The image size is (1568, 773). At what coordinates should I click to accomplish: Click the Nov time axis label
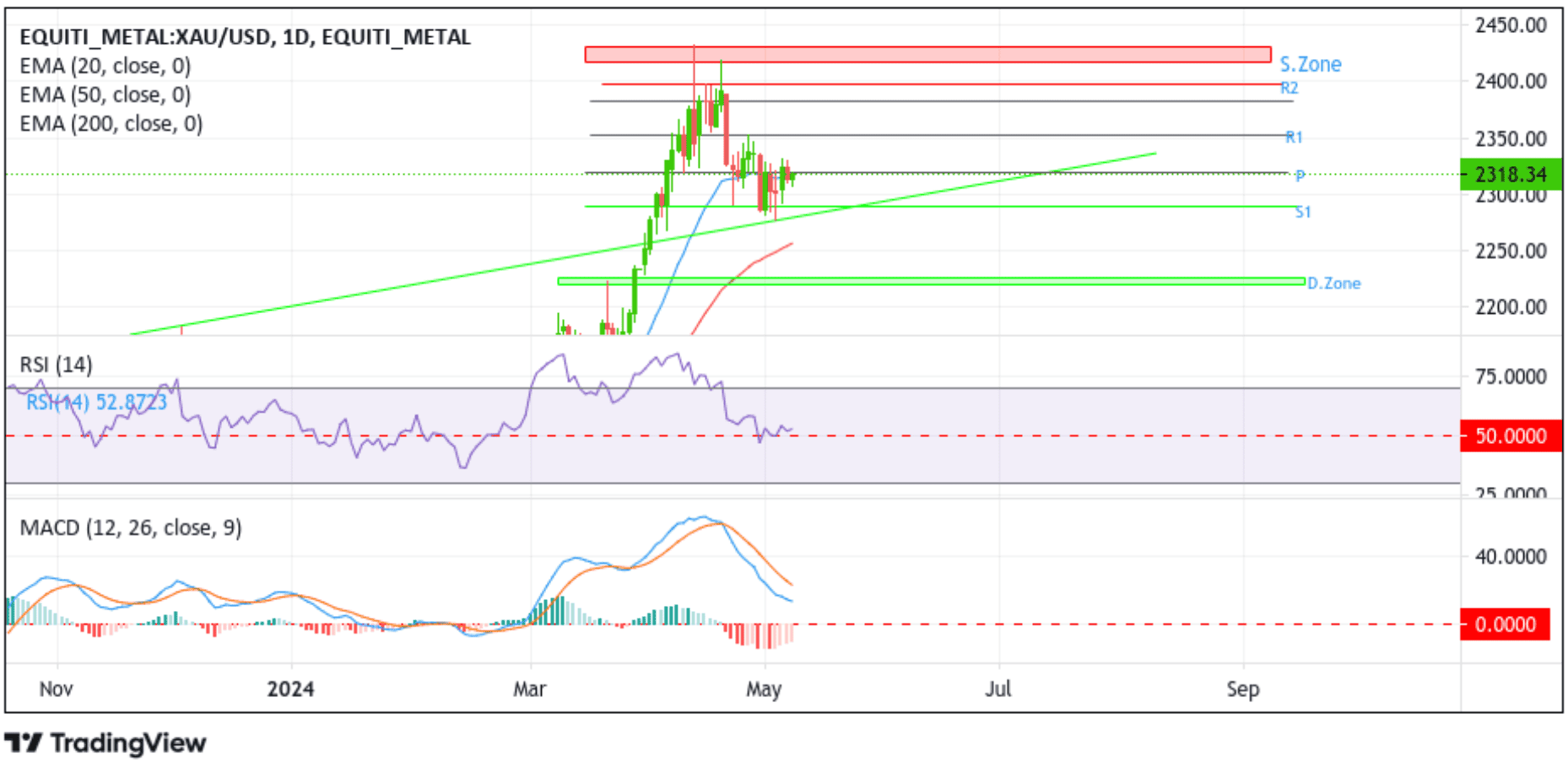(x=57, y=689)
